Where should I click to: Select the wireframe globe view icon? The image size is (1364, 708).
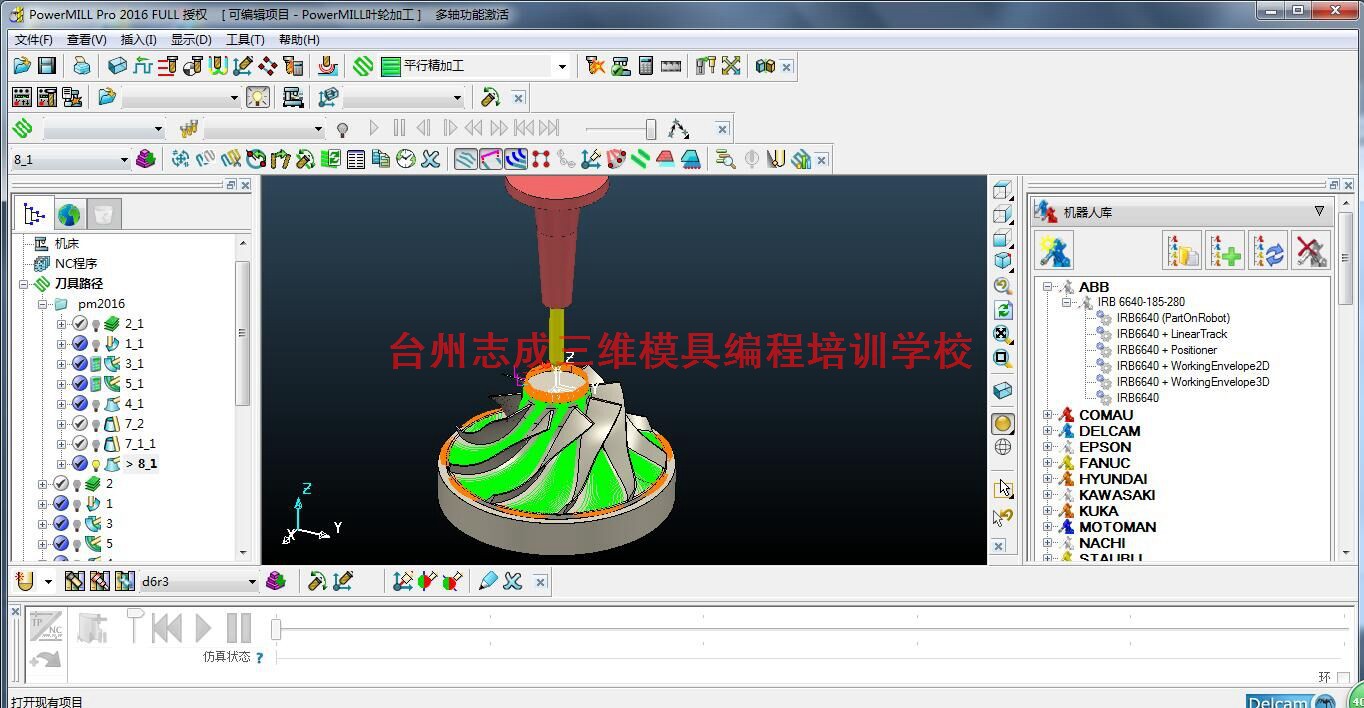(1003, 448)
